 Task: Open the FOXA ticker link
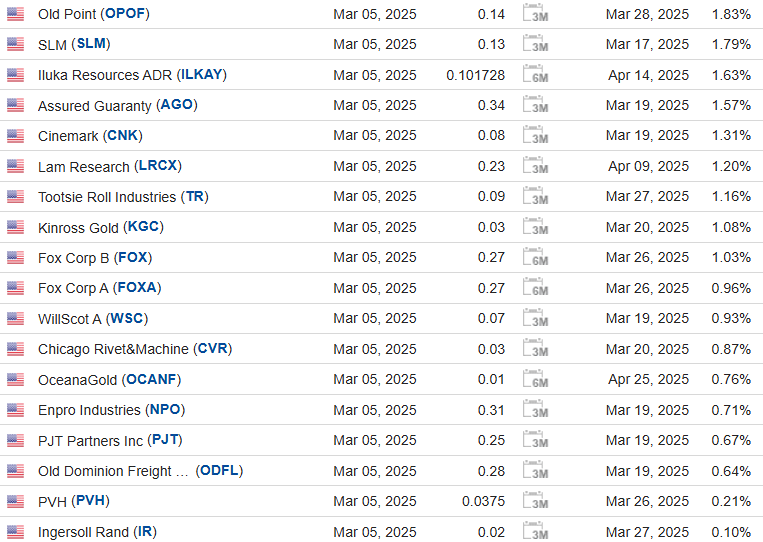(x=137, y=288)
